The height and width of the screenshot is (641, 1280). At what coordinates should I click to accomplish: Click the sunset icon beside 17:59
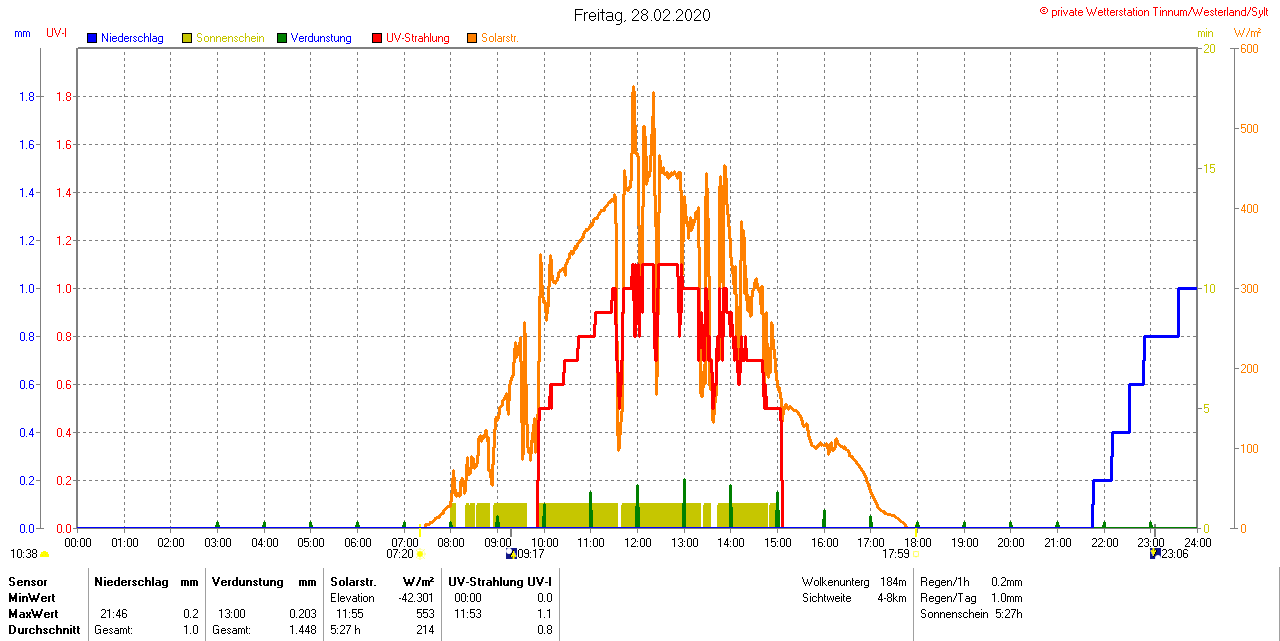pos(916,554)
